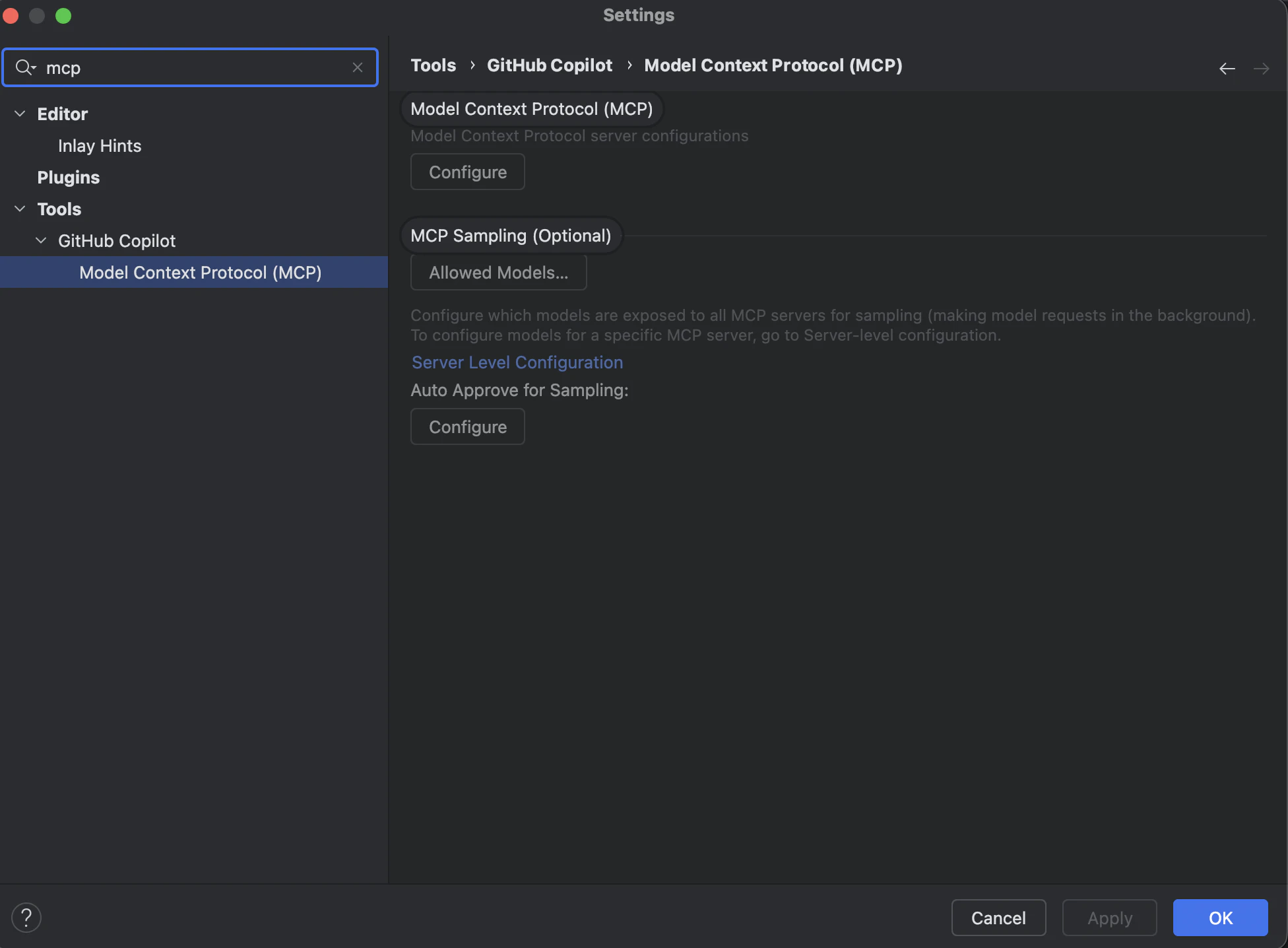This screenshot has width=1288, height=948.
Task: Close the Settings window with red button
Action: [x=11, y=16]
